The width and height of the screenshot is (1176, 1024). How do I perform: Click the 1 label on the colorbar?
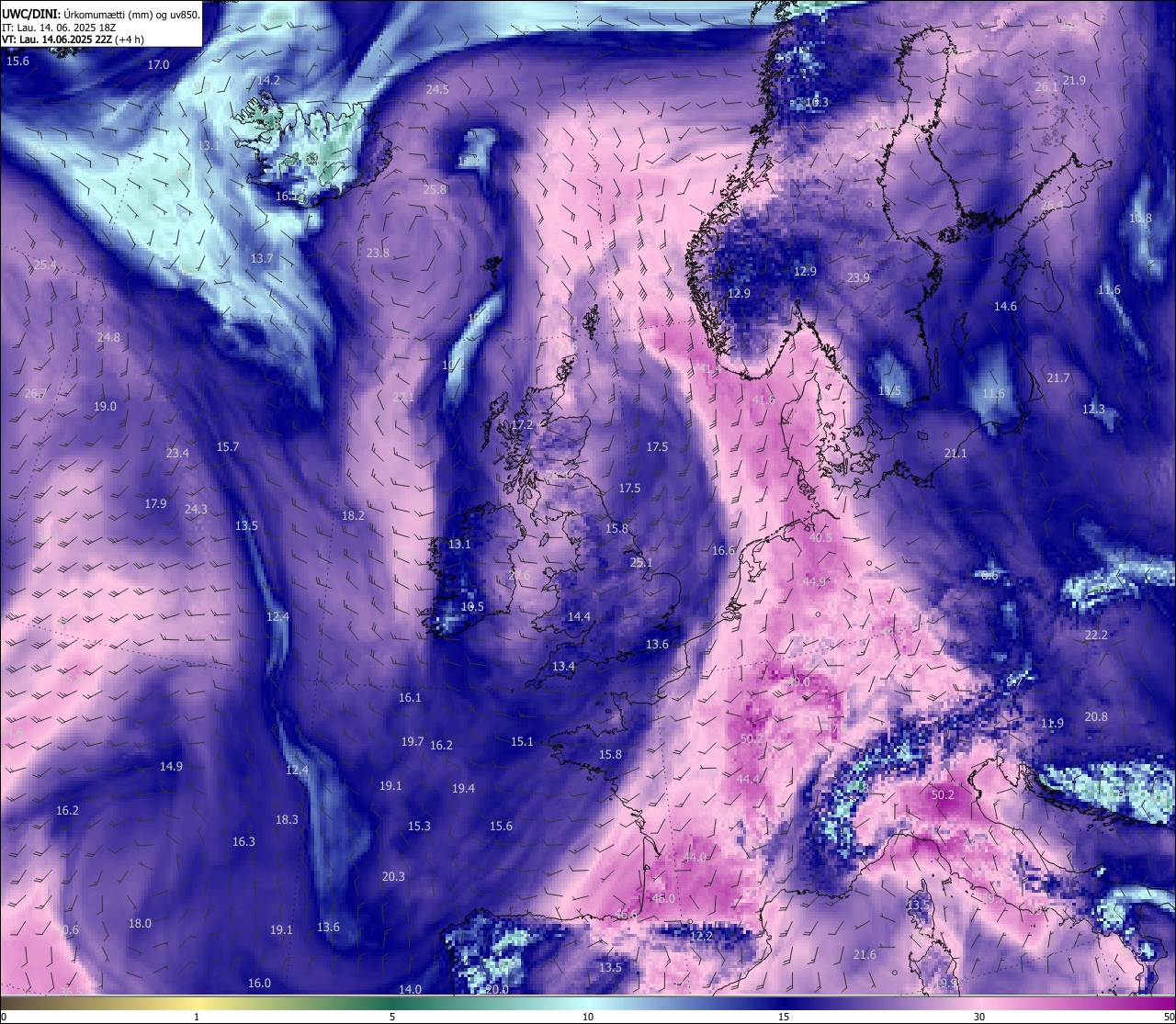[197, 1017]
